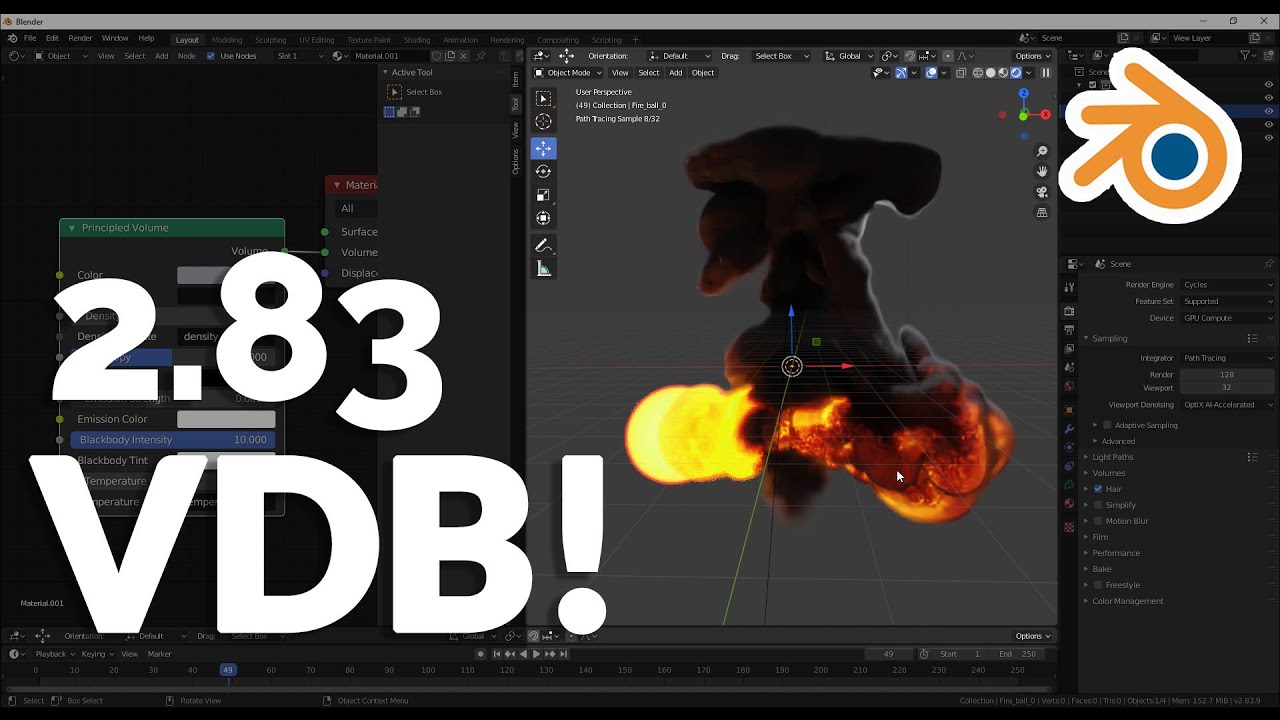Pause the viewport render preview
Screen dimensions: 1280x720
click(x=1046, y=72)
